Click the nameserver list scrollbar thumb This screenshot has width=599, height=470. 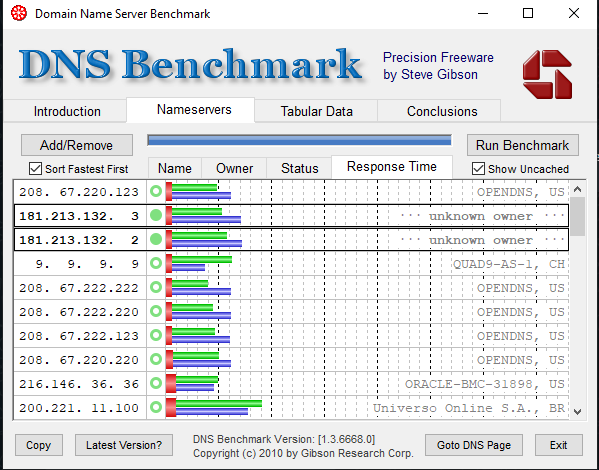578,217
